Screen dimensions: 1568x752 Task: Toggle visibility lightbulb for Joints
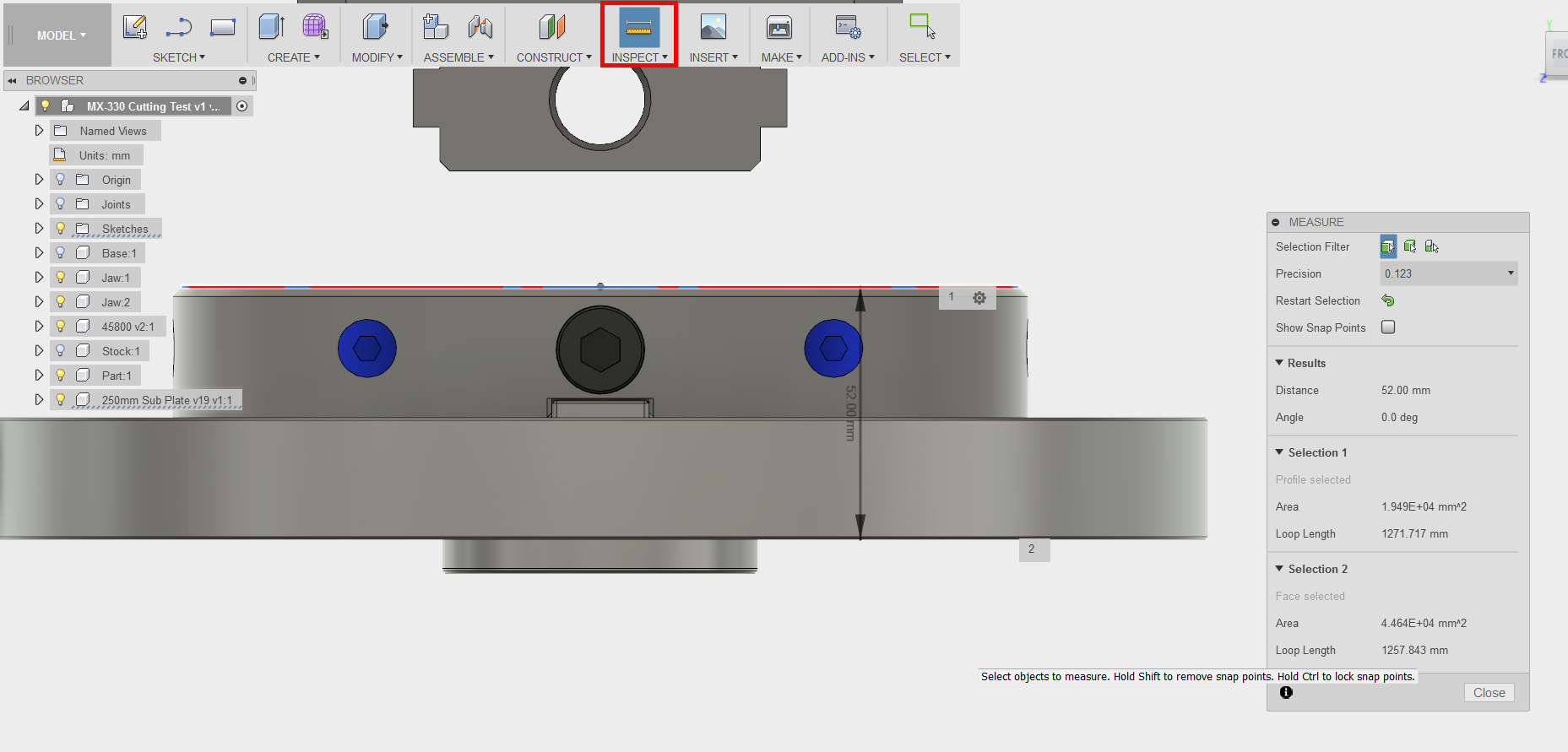click(60, 204)
